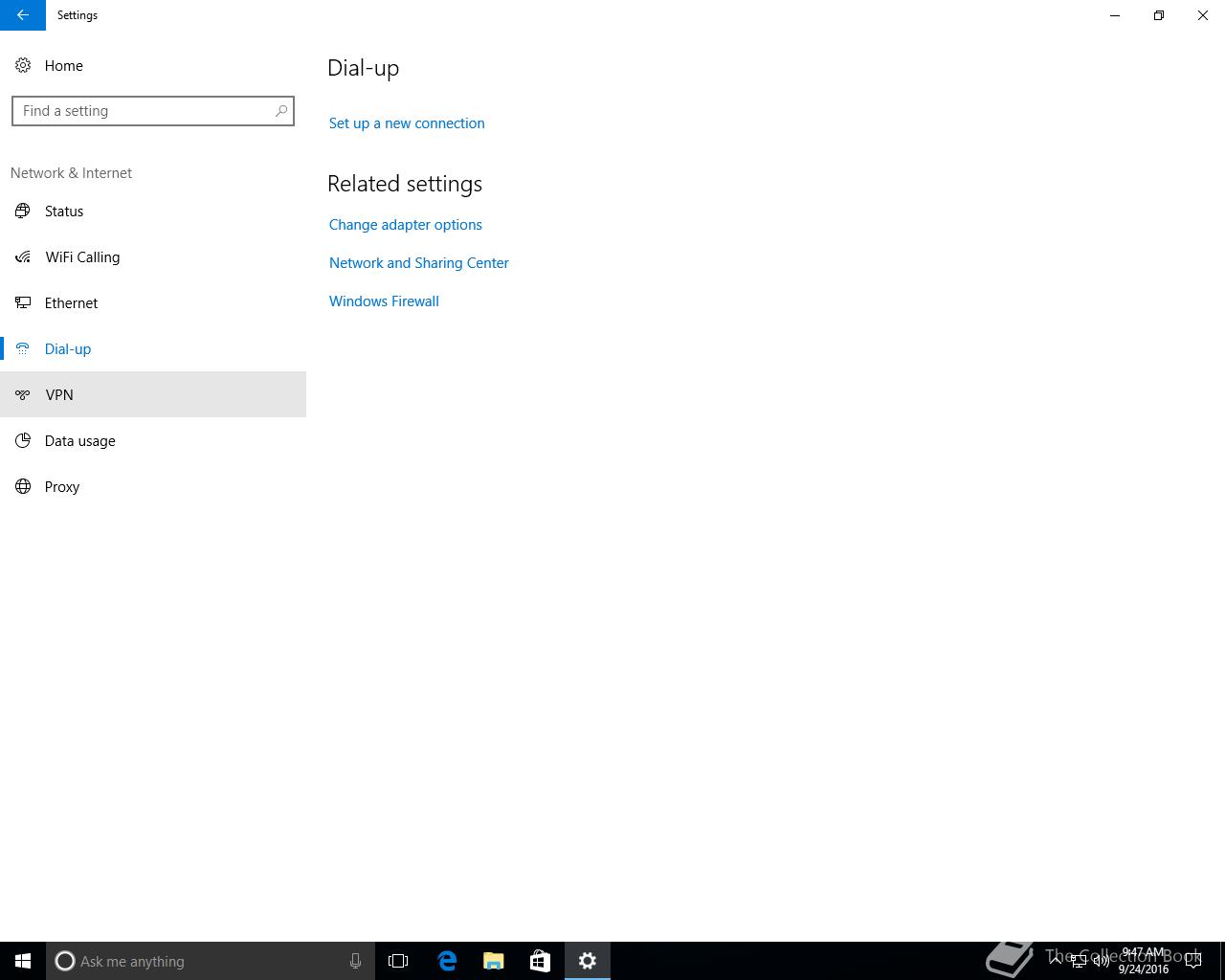Screen dimensions: 1225x980
Task: Open WiFi Calling settings
Action: tap(153, 256)
